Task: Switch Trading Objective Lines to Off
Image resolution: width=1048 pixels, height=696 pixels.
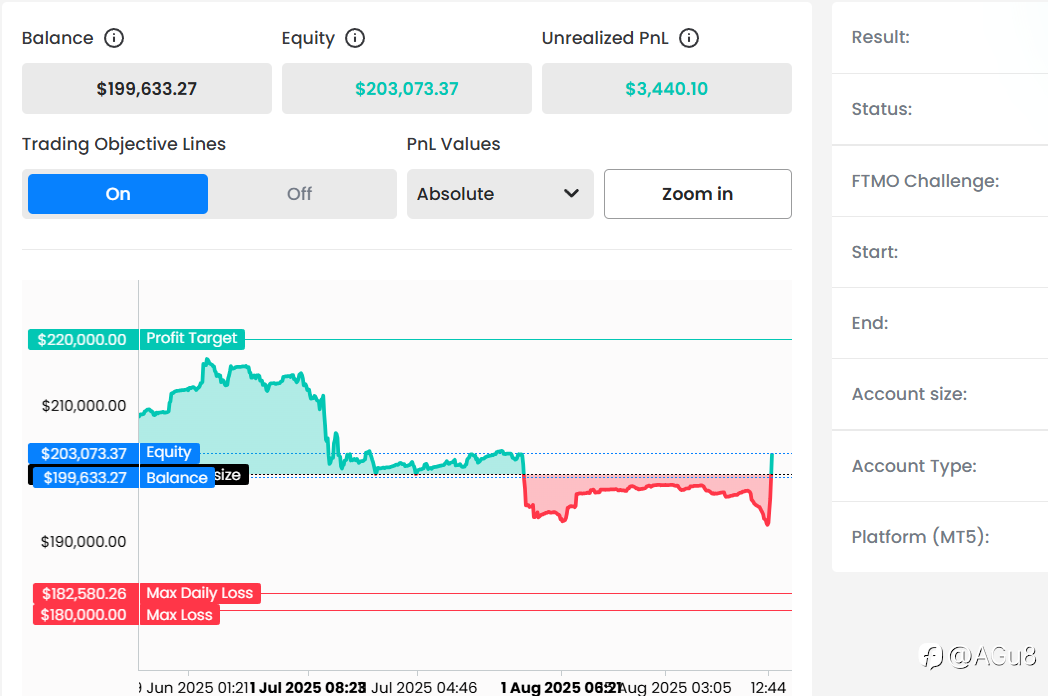Action: (299, 194)
